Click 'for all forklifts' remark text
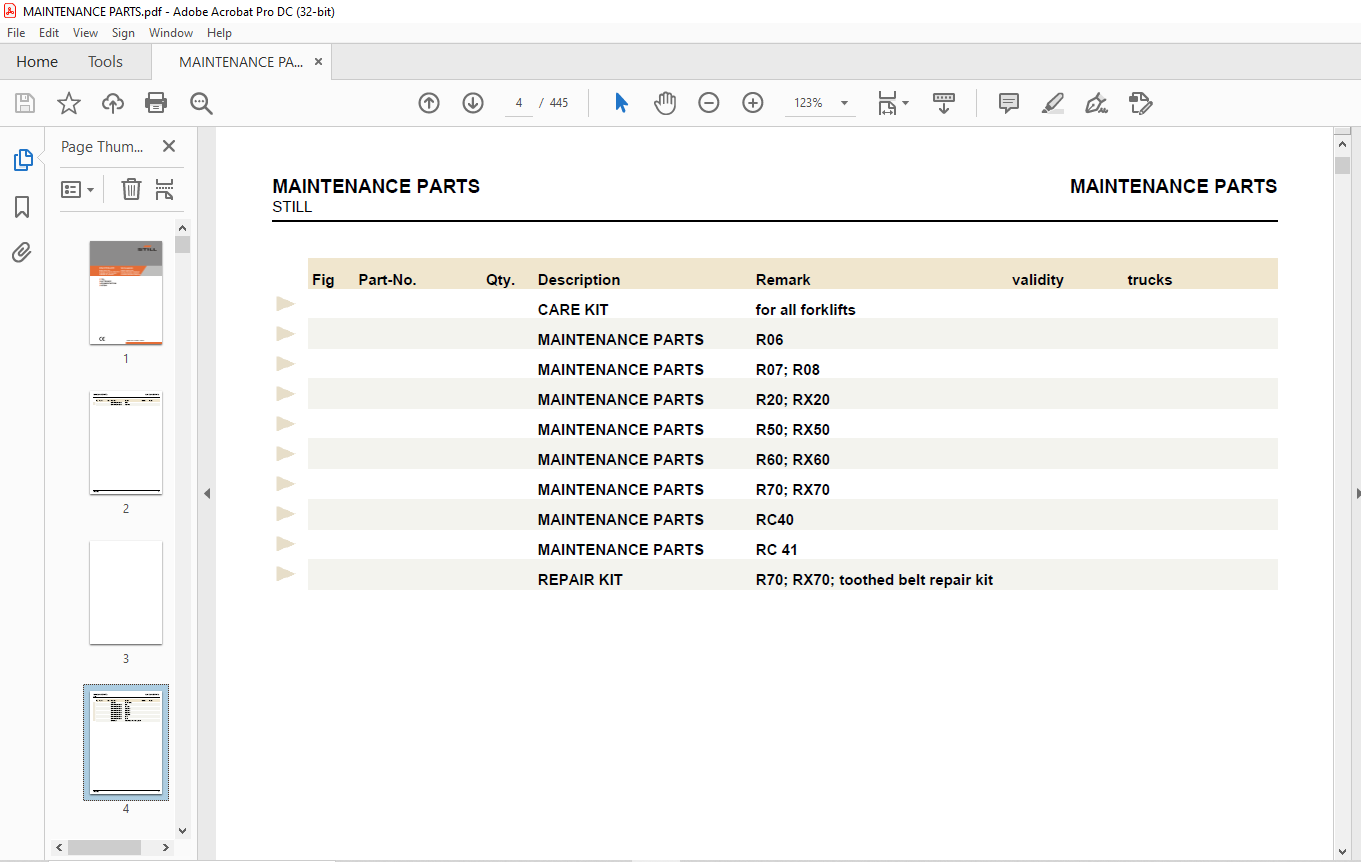 click(806, 310)
